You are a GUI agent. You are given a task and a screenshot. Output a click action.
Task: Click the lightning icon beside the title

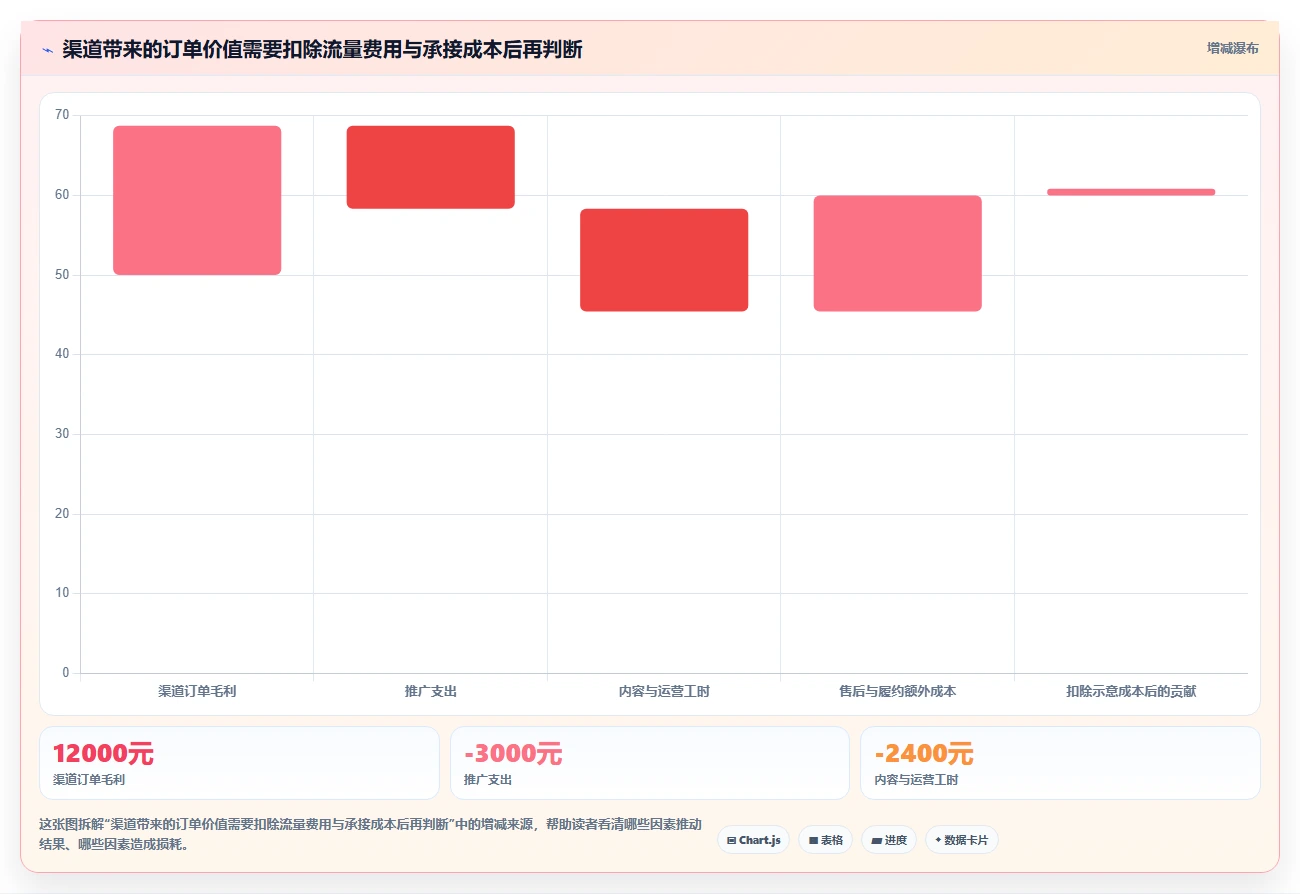pyautogui.click(x=47, y=50)
